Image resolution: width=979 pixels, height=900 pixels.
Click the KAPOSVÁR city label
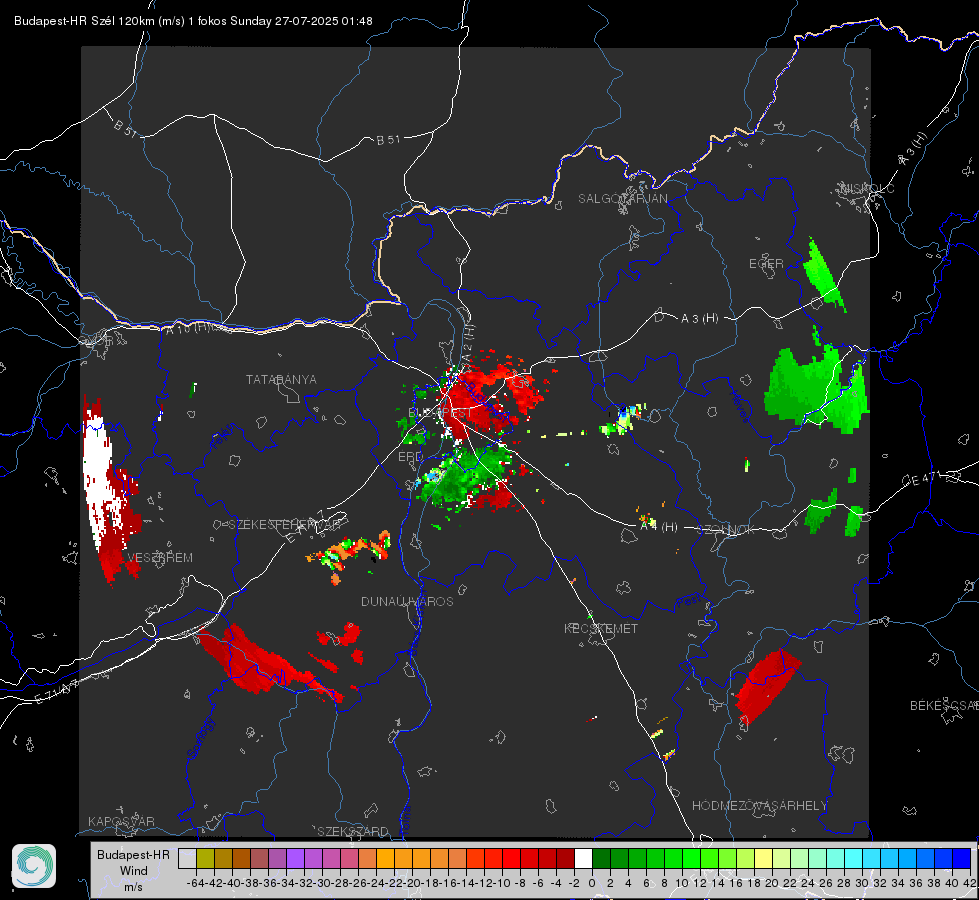[121, 821]
